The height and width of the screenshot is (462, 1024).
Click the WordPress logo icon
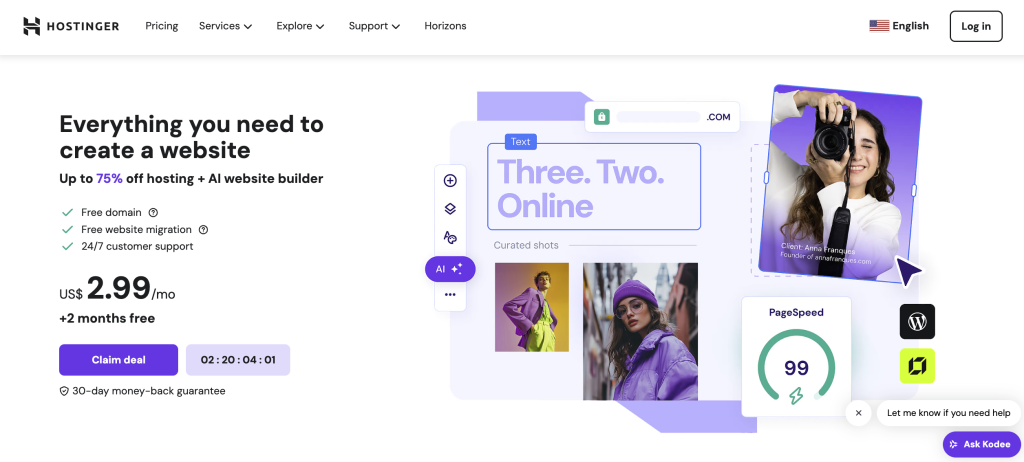(x=917, y=322)
